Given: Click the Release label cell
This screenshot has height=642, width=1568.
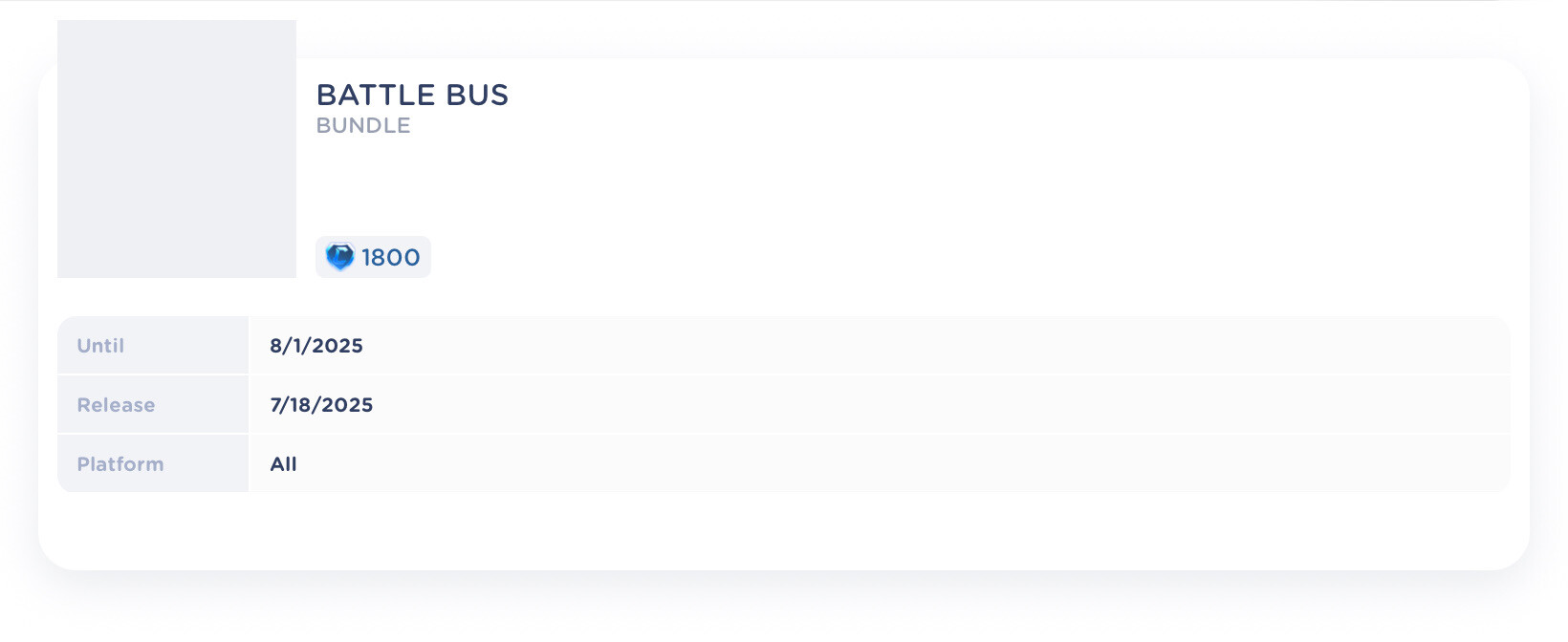Looking at the screenshot, I should pos(117,404).
